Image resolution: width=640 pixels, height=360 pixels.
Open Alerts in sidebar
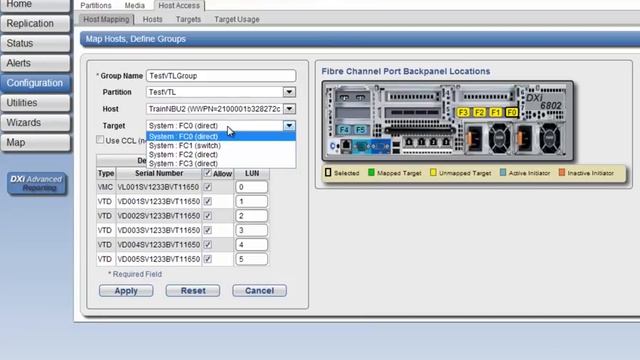click(x=36, y=63)
